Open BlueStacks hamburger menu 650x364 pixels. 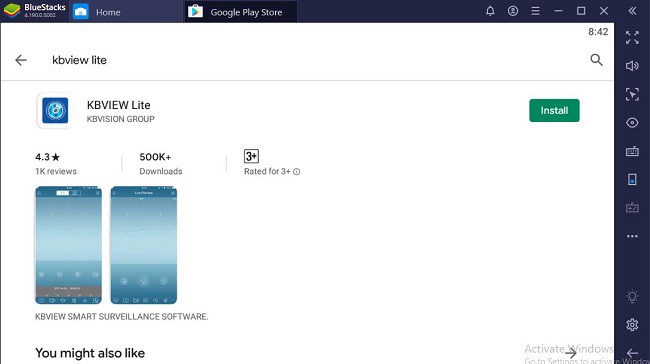pos(536,11)
